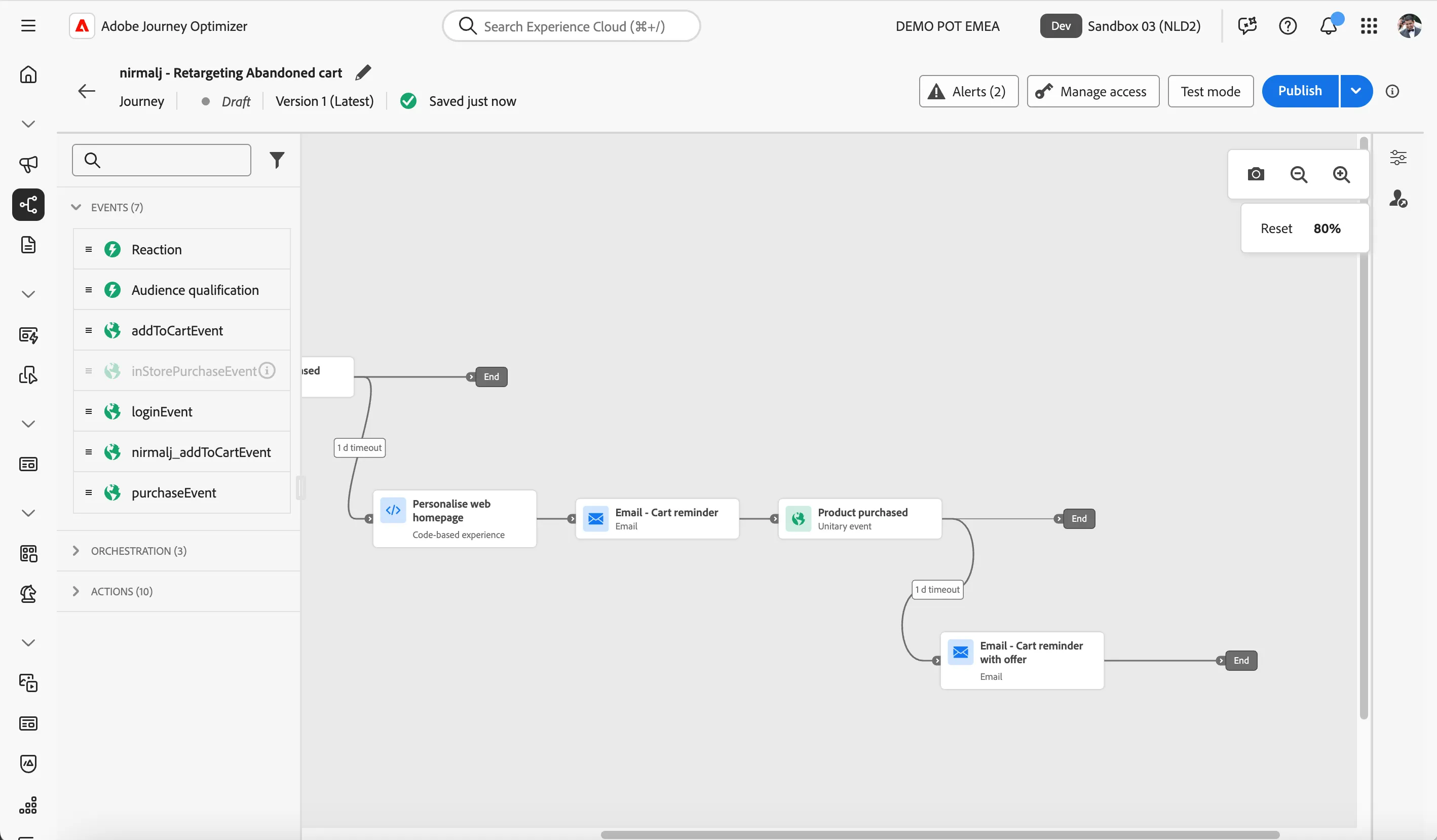Viewport: 1437px width, 840px height.
Task: Click the Test mode button
Action: (x=1210, y=91)
